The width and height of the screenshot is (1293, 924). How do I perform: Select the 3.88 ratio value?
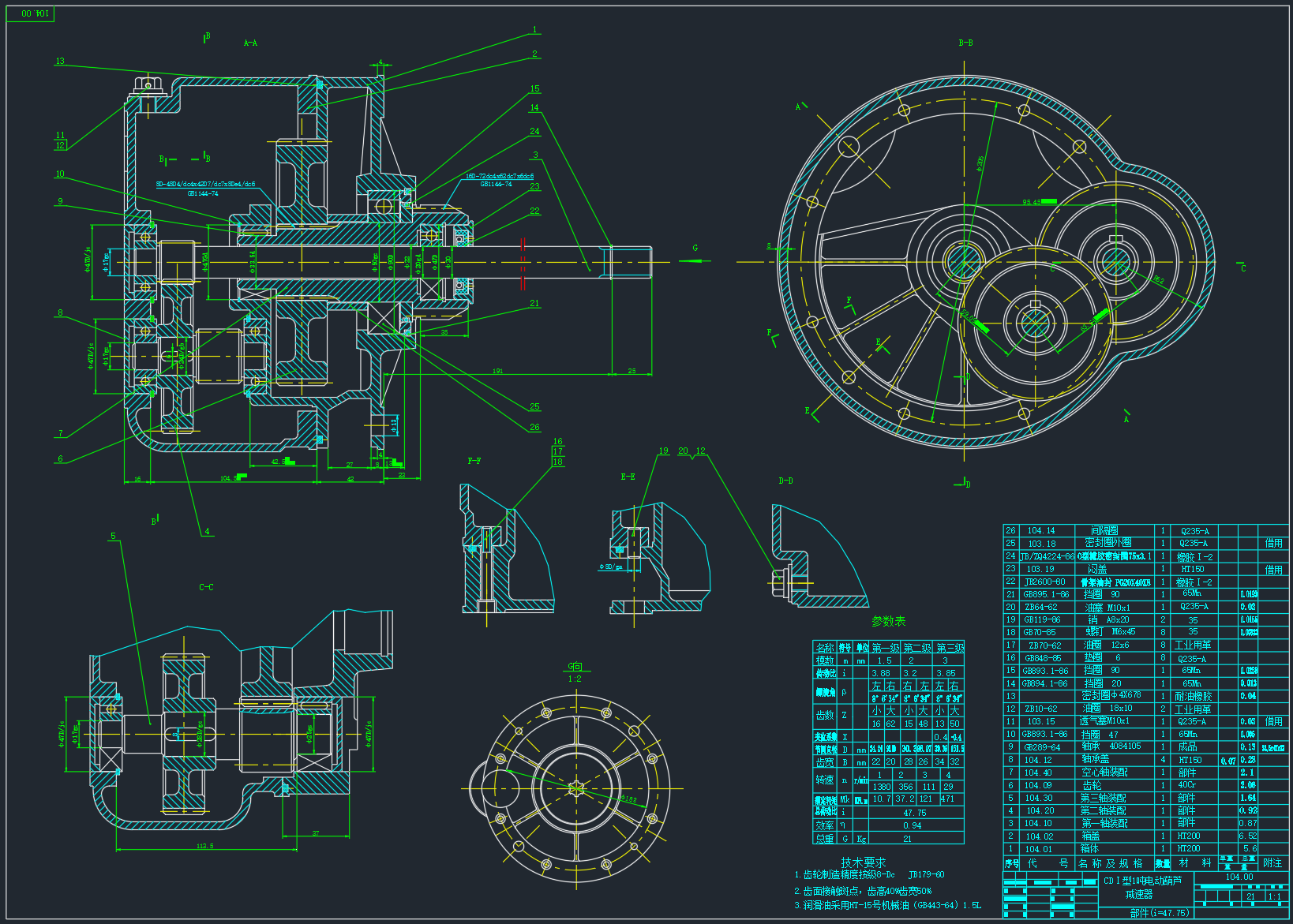click(881, 673)
